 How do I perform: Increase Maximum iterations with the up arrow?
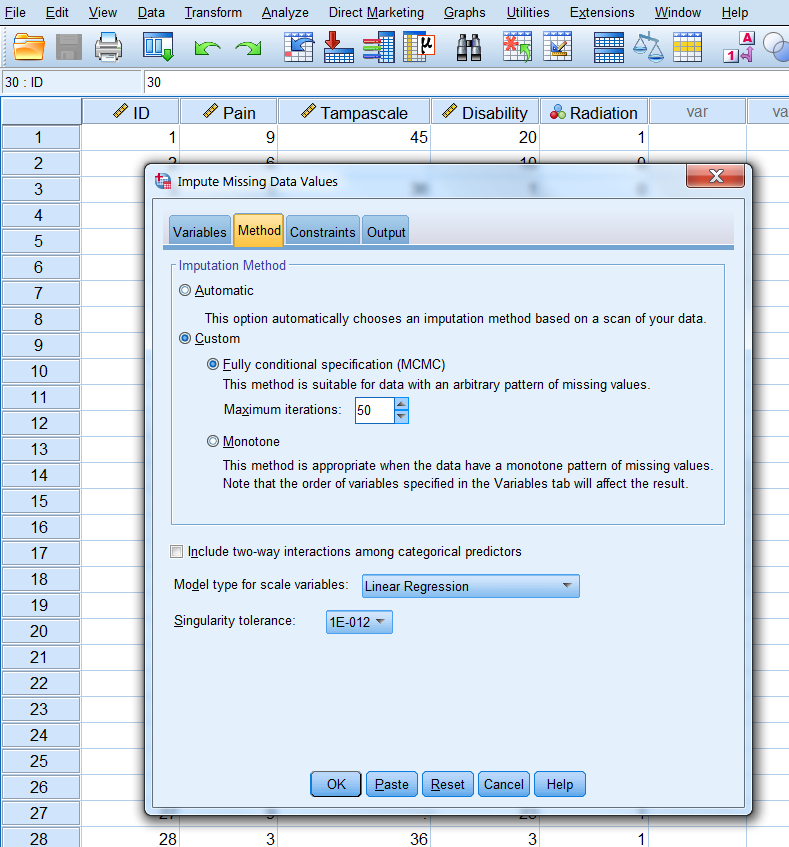tap(401, 404)
